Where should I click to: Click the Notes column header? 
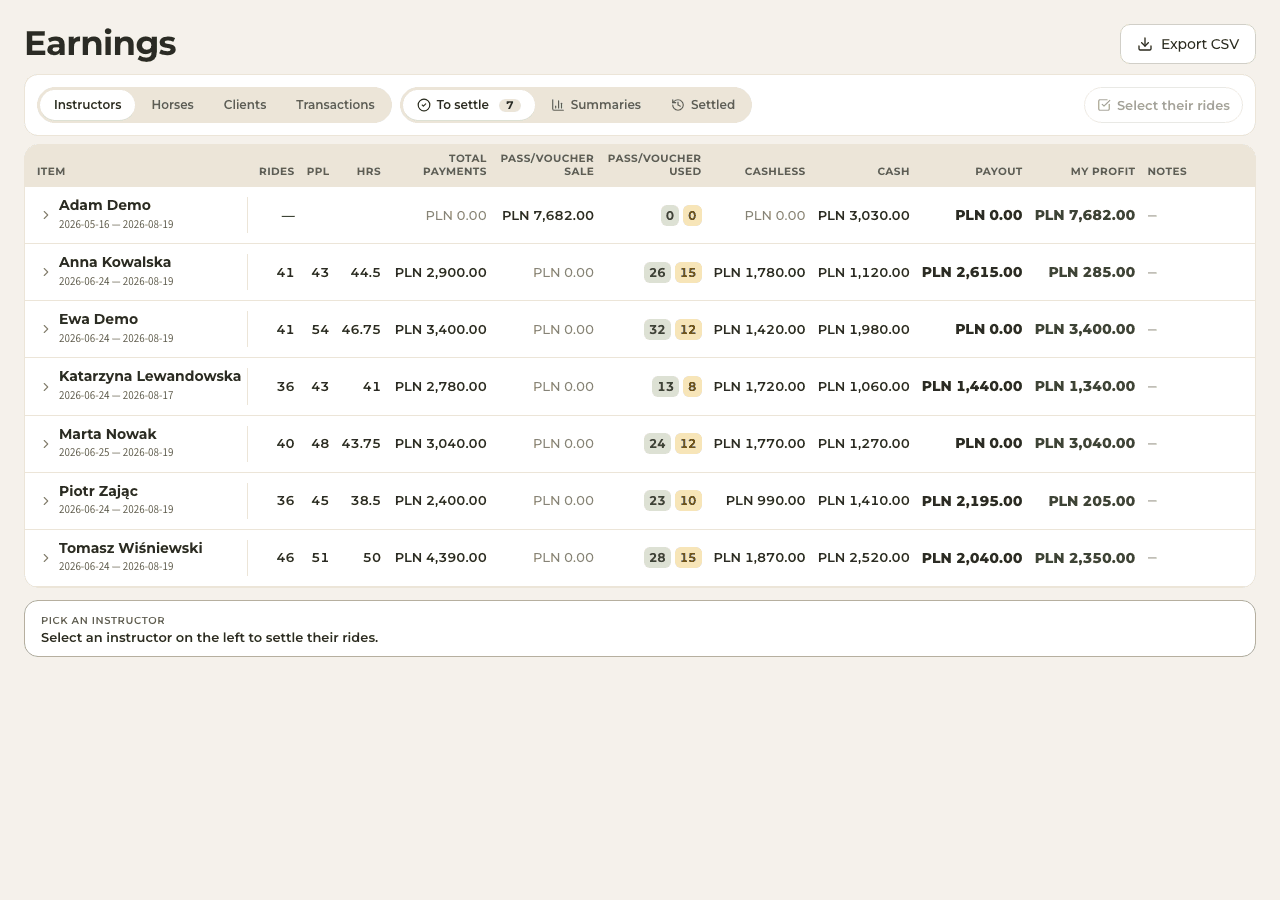(x=1167, y=172)
